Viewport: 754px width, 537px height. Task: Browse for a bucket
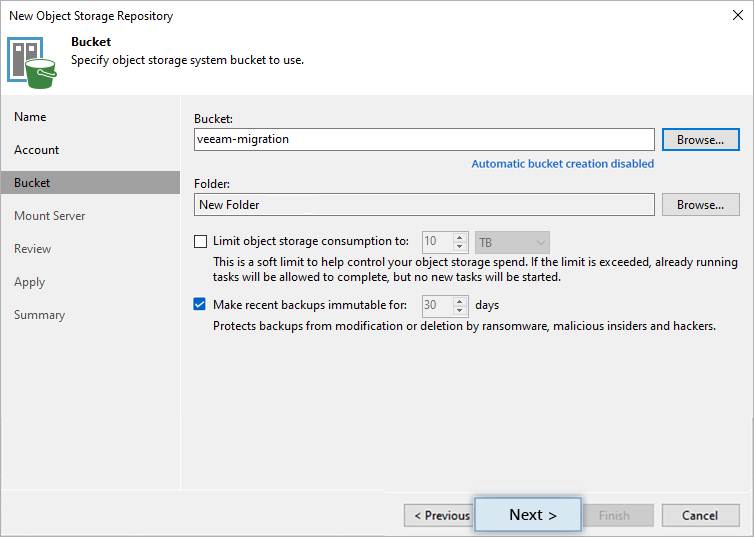coord(701,139)
